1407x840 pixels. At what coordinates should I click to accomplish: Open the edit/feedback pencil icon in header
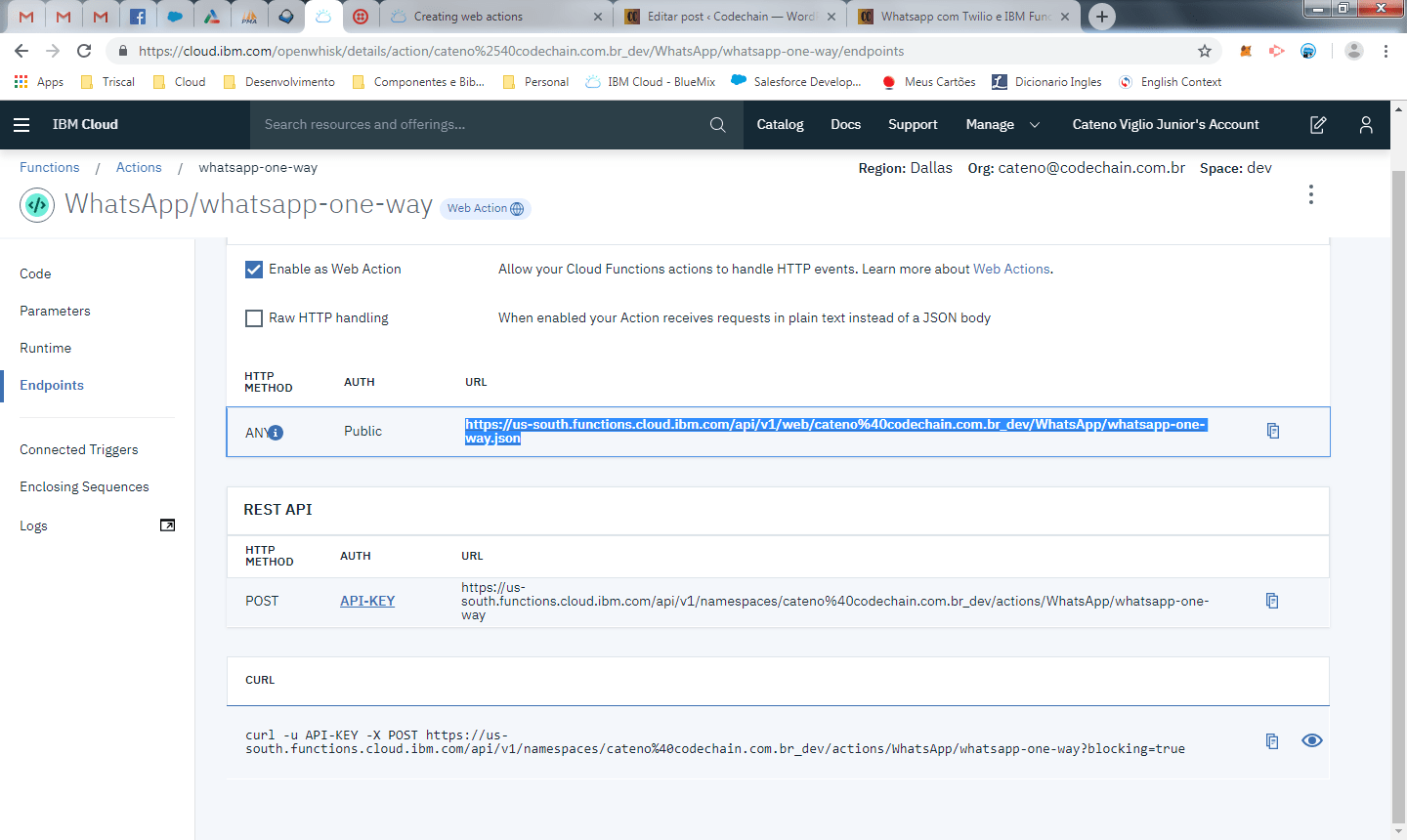[x=1318, y=125]
